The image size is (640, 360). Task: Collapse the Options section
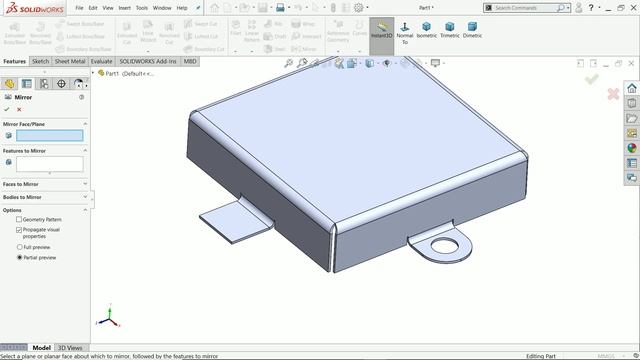pos(85,210)
